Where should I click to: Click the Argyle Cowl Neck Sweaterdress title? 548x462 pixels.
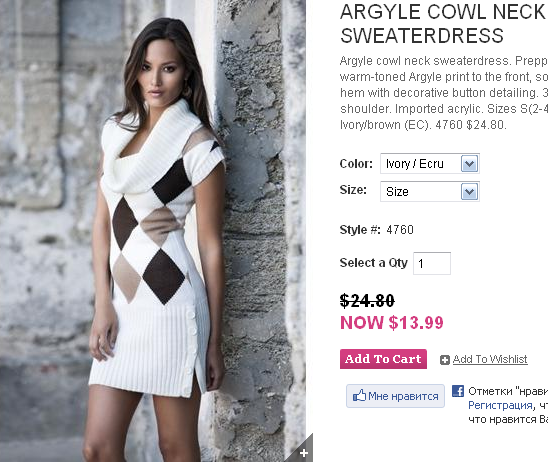(x=444, y=24)
